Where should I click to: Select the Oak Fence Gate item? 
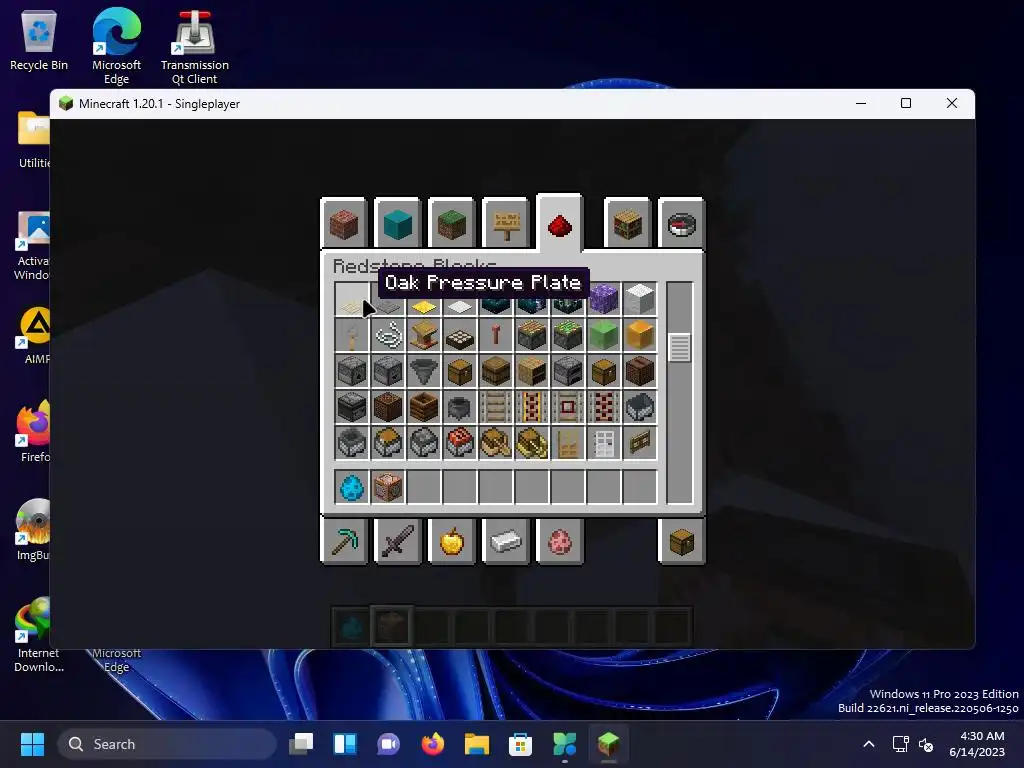639,443
